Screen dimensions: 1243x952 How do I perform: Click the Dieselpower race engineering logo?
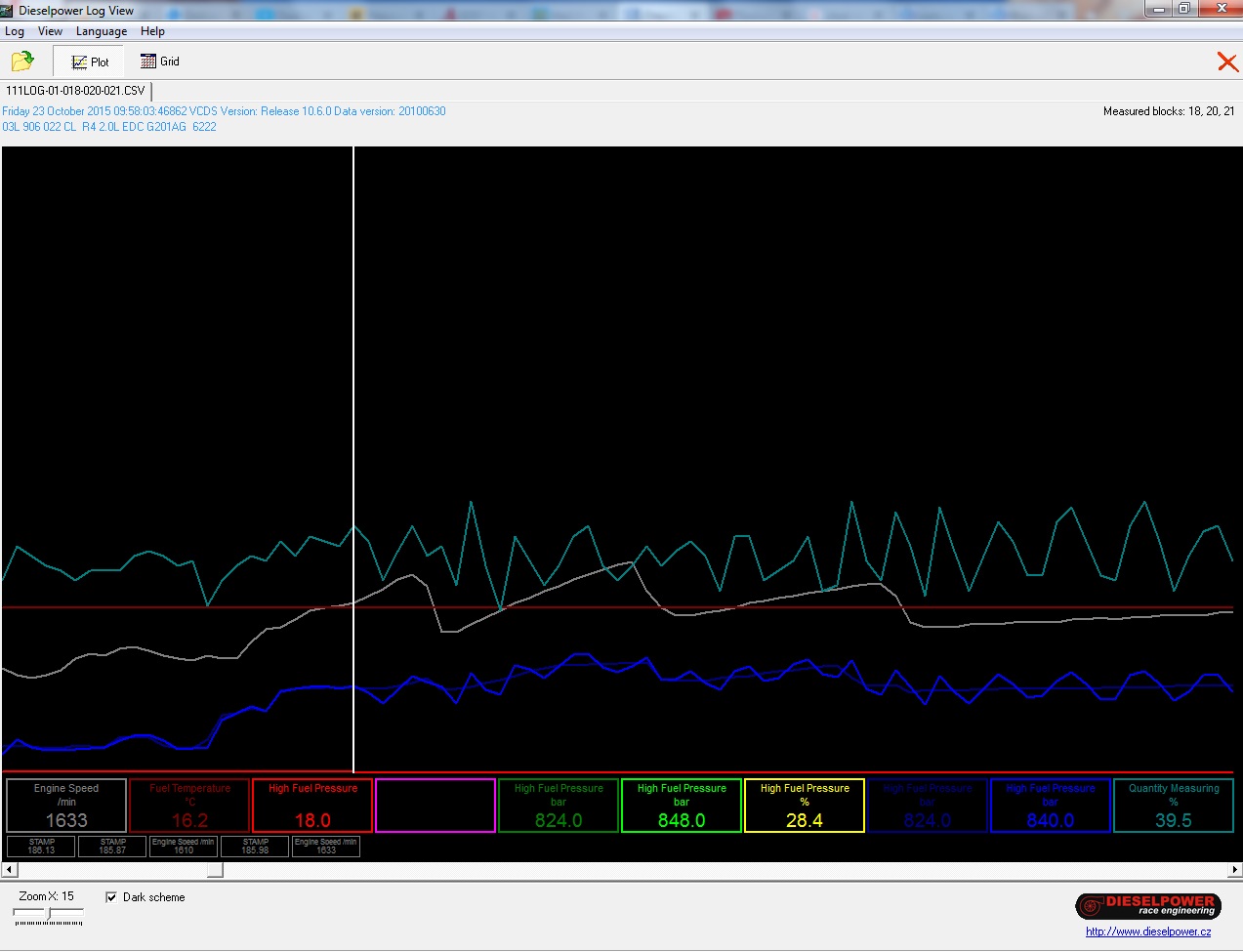click(x=1147, y=905)
